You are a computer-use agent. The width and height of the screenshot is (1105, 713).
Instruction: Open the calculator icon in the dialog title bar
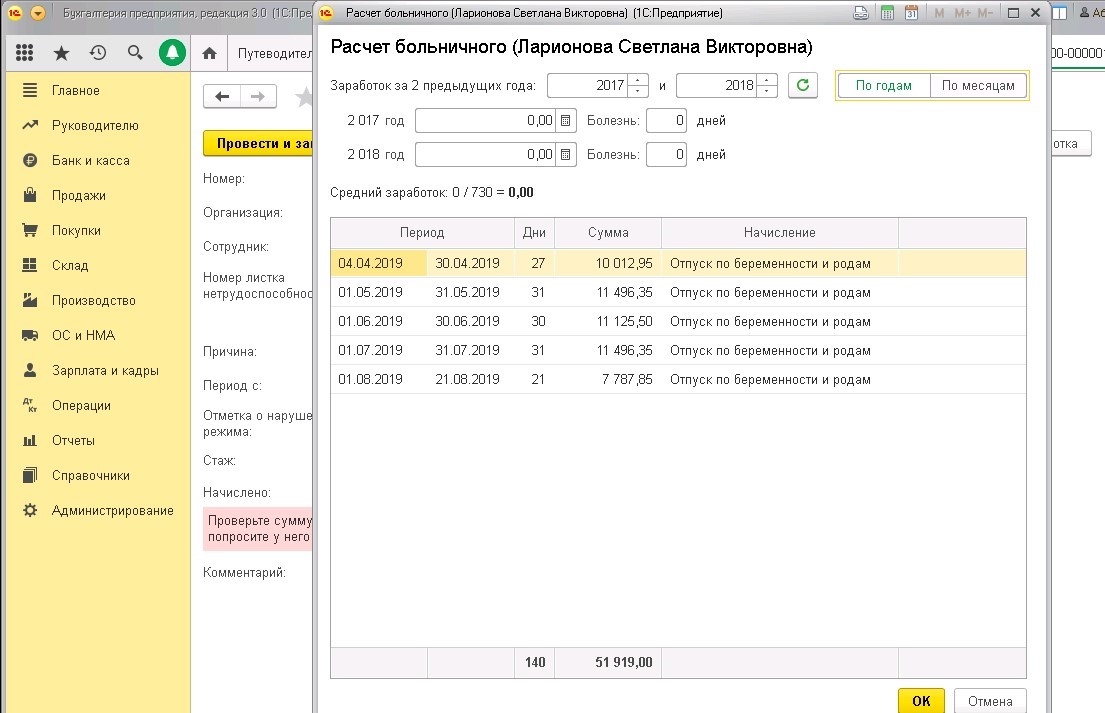888,13
